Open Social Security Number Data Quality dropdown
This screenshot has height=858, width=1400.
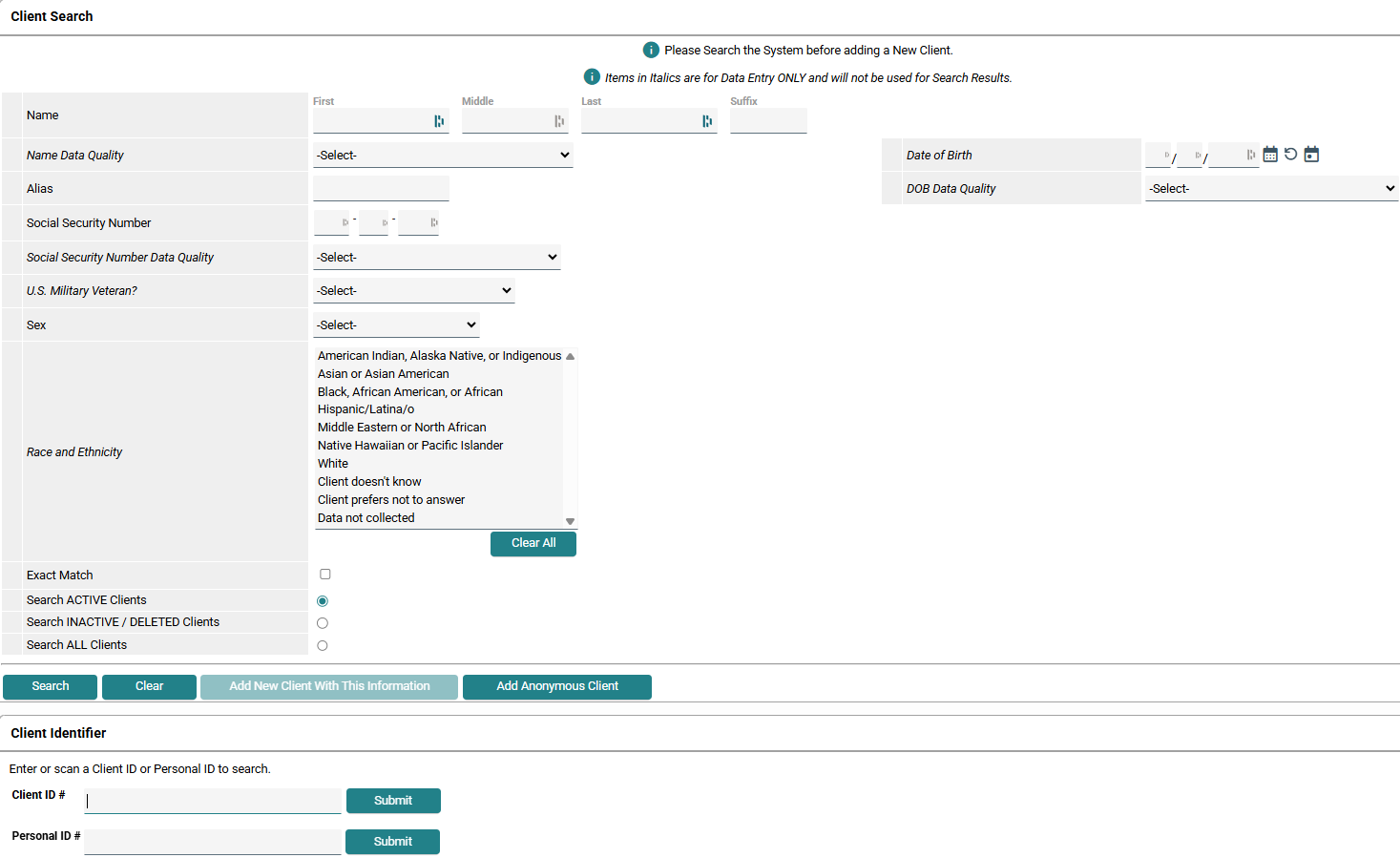point(437,257)
